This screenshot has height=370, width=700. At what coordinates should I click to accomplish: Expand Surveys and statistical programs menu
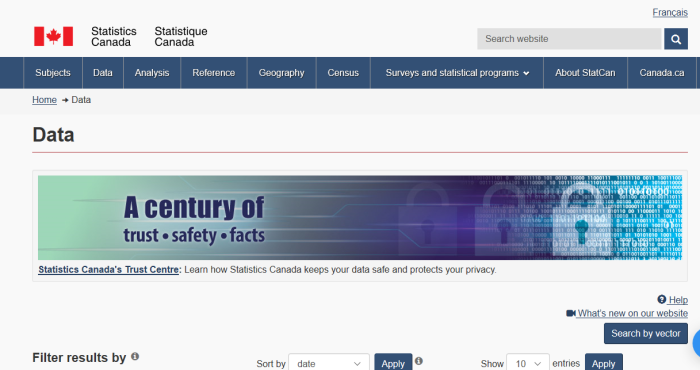[457, 73]
